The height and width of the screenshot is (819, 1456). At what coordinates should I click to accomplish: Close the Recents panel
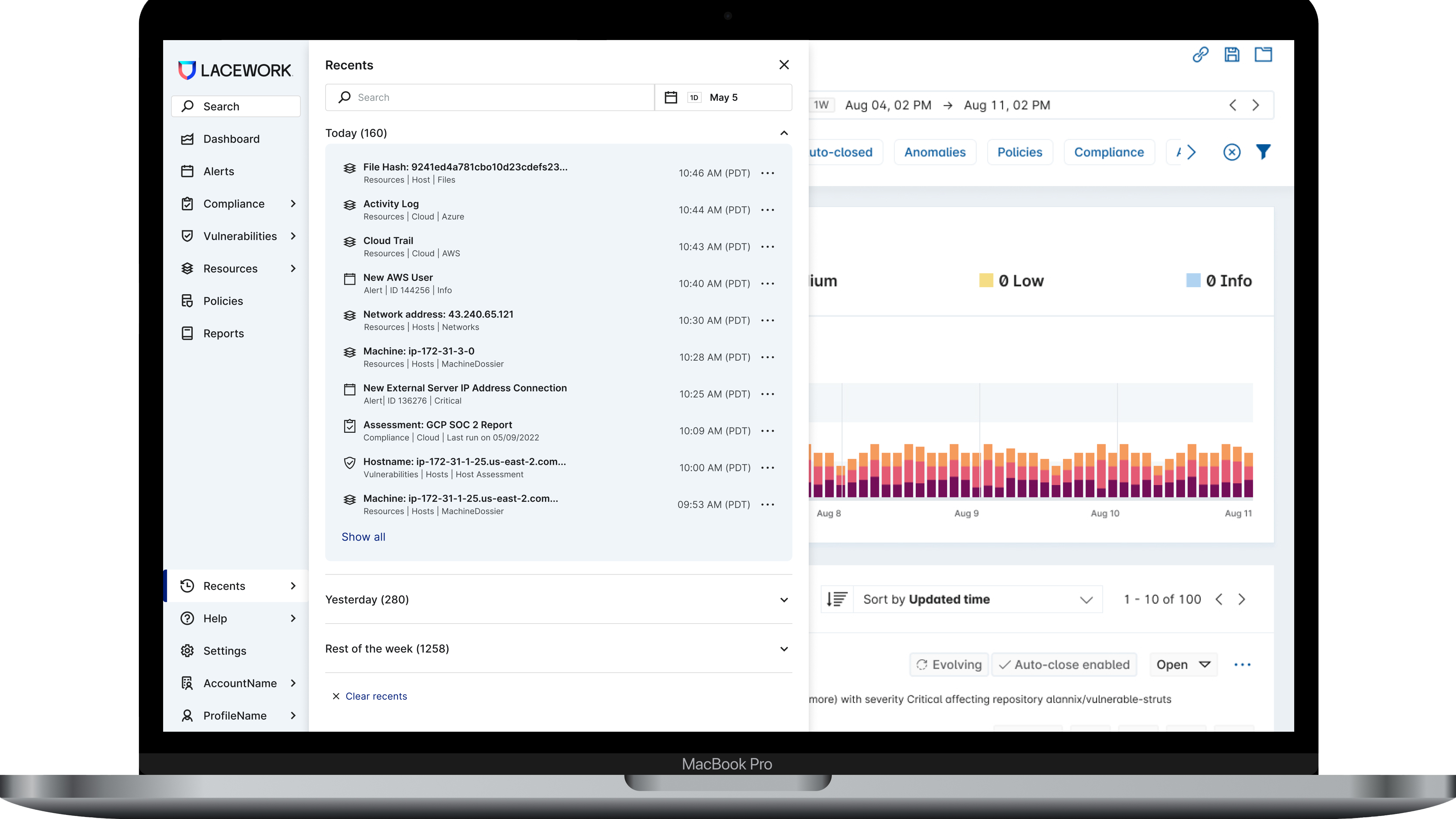[784, 64]
